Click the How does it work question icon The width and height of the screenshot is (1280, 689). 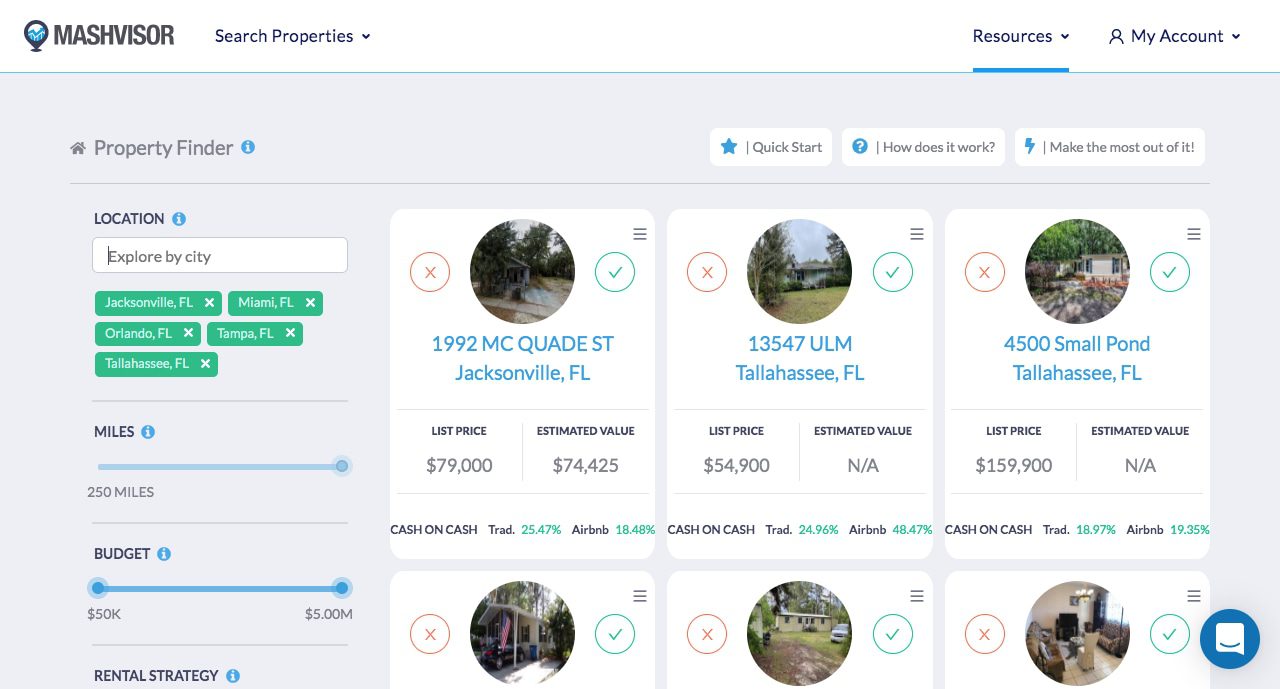coord(860,146)
